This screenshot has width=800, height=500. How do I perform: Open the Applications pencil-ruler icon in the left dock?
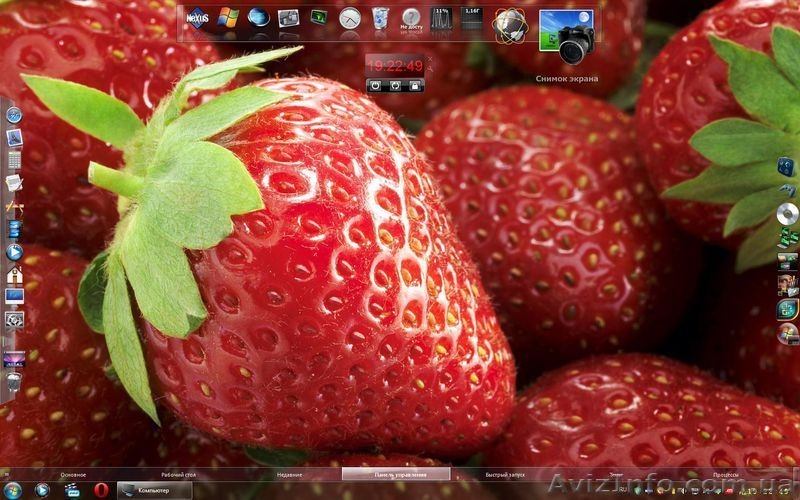point(14,206)
